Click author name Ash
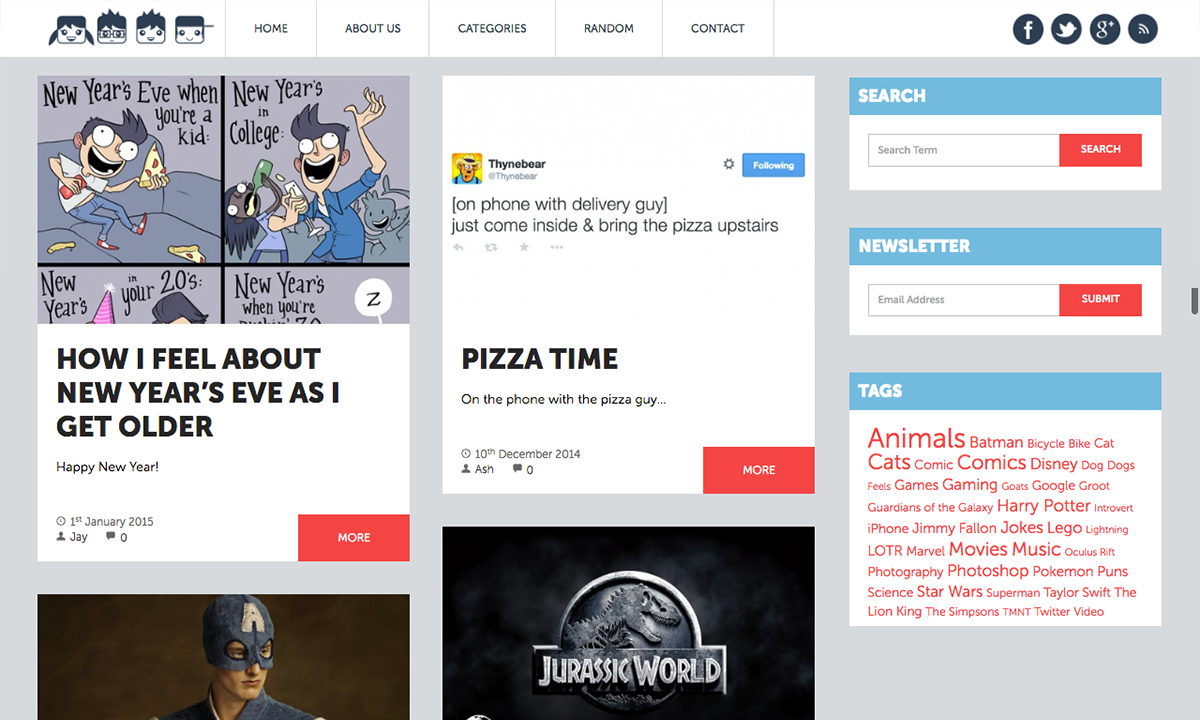Image resolution: width=1200 pixels, height=720 pixels. (x=484, y=469)
